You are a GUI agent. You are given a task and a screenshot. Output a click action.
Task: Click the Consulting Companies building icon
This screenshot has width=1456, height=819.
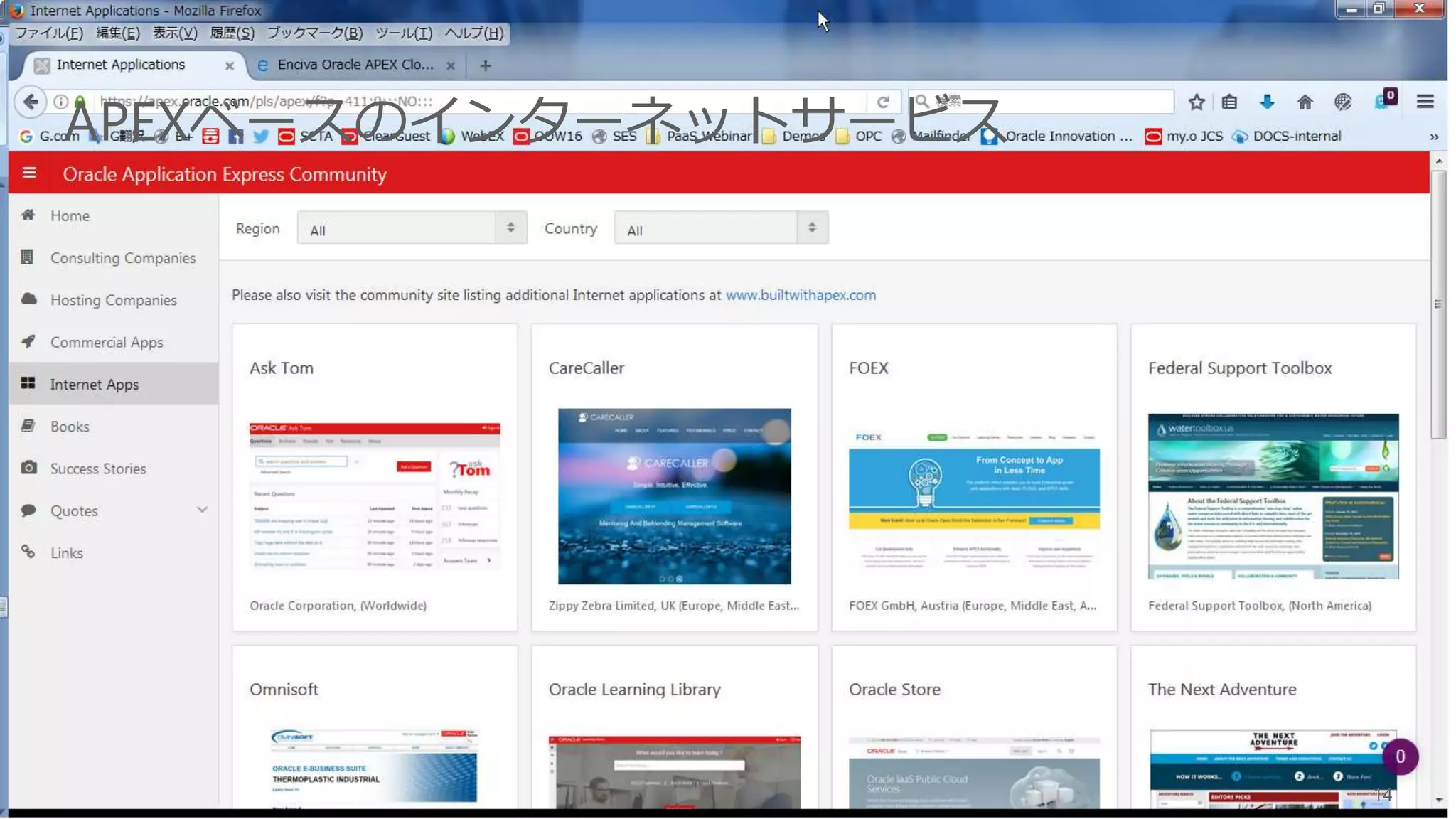point(27,257)
